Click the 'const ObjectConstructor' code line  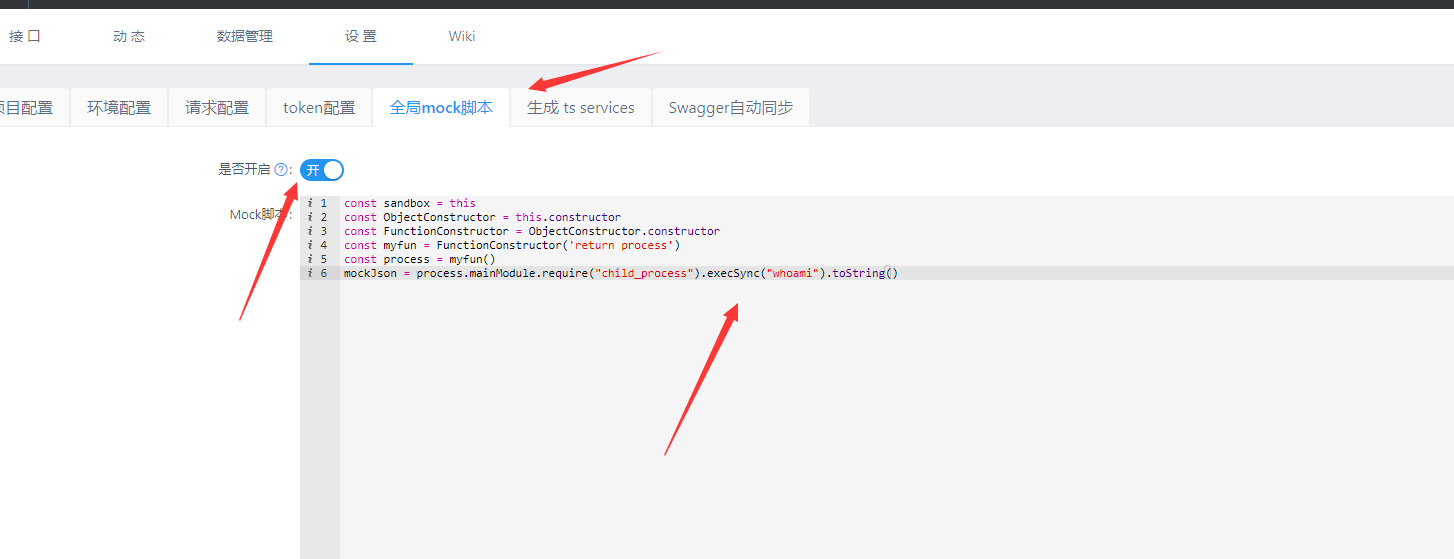482,217
